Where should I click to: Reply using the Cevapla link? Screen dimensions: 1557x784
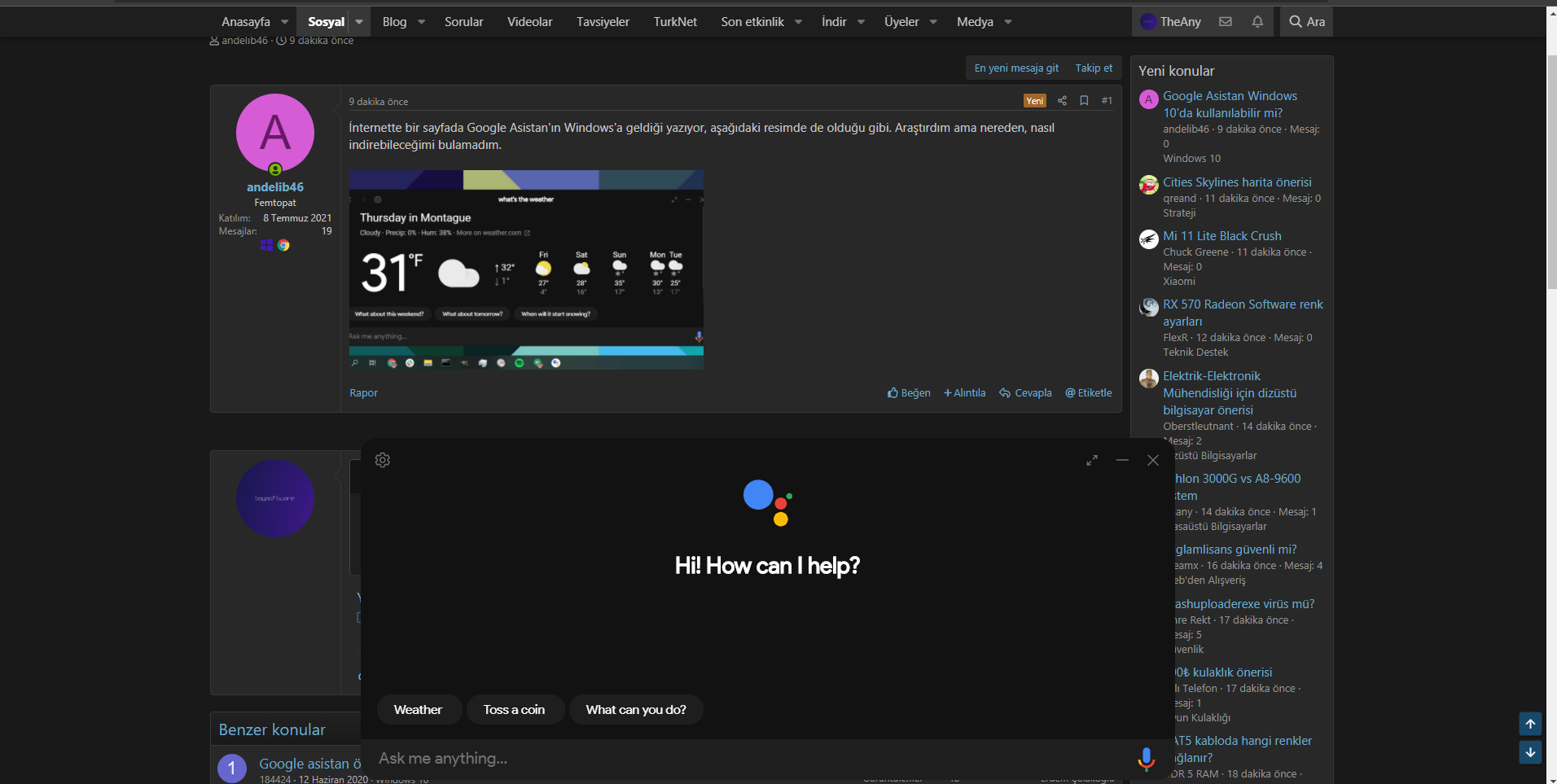(x=1025, y=393)
